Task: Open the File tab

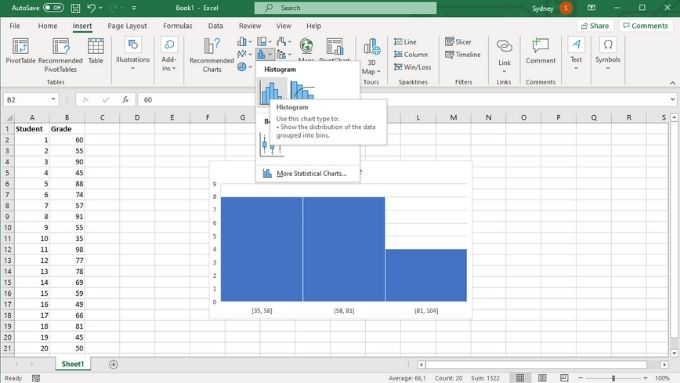Action: point(15,26)
